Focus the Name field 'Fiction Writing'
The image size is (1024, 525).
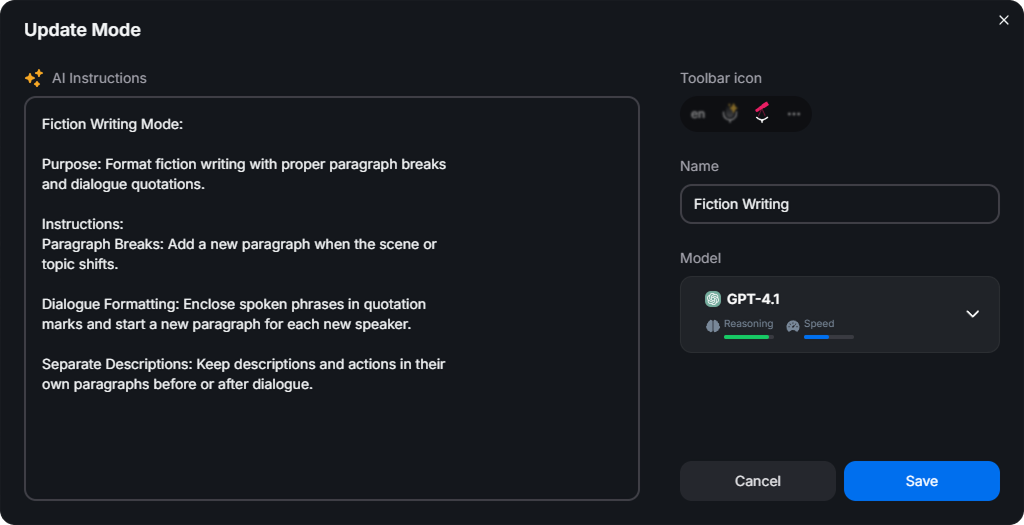click(x=839, y=204)
